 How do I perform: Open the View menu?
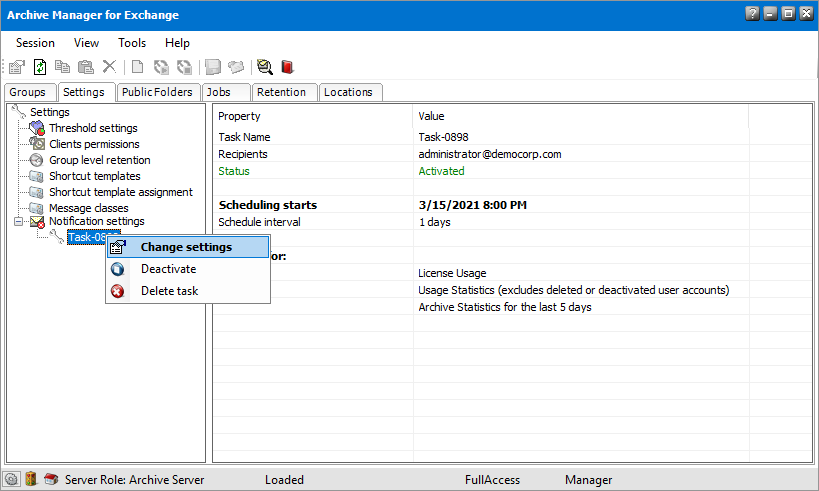pos(86,43)
